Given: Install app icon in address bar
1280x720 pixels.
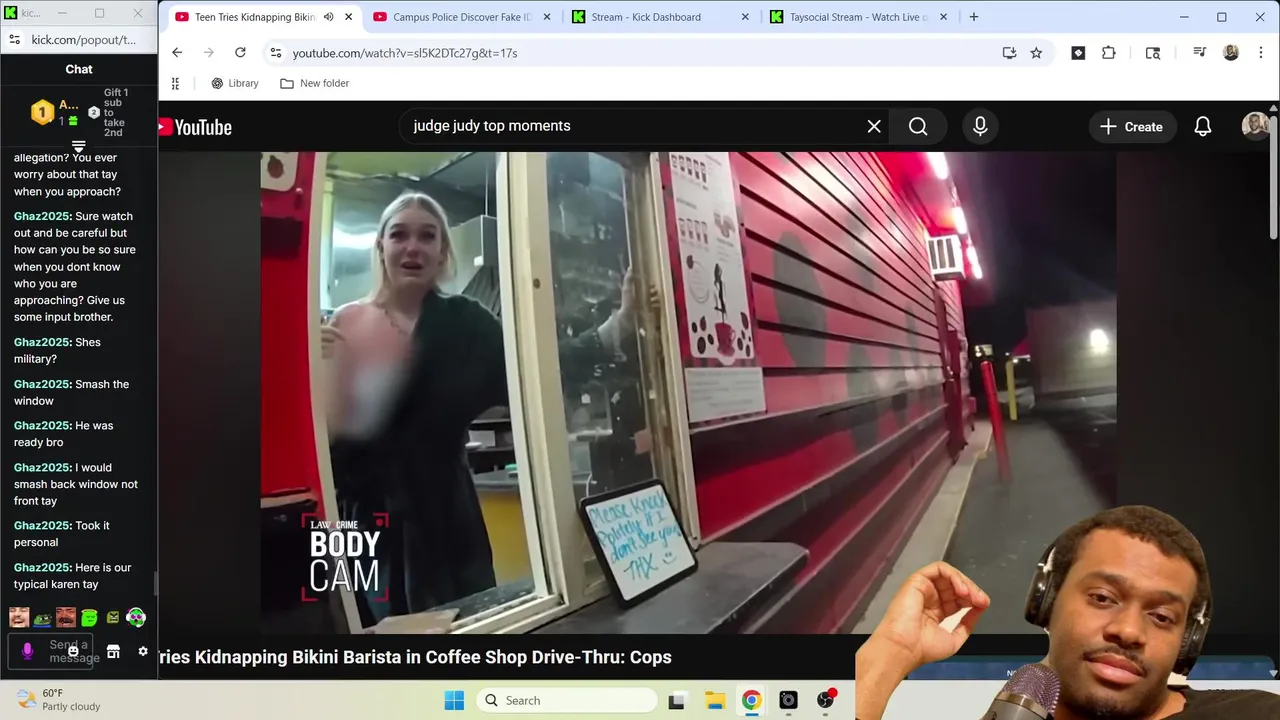Looking at the screenshot, I should (x=1009, y=53).
